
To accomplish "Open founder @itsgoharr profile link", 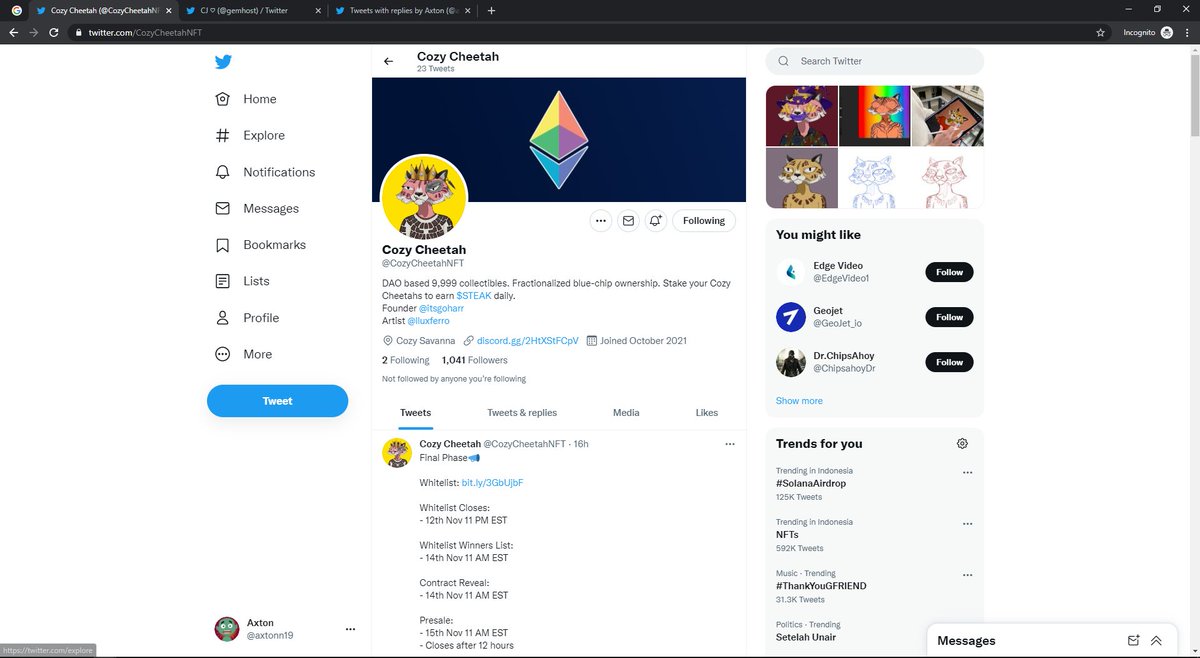I will pyautogui.click(x=440, y=308).
